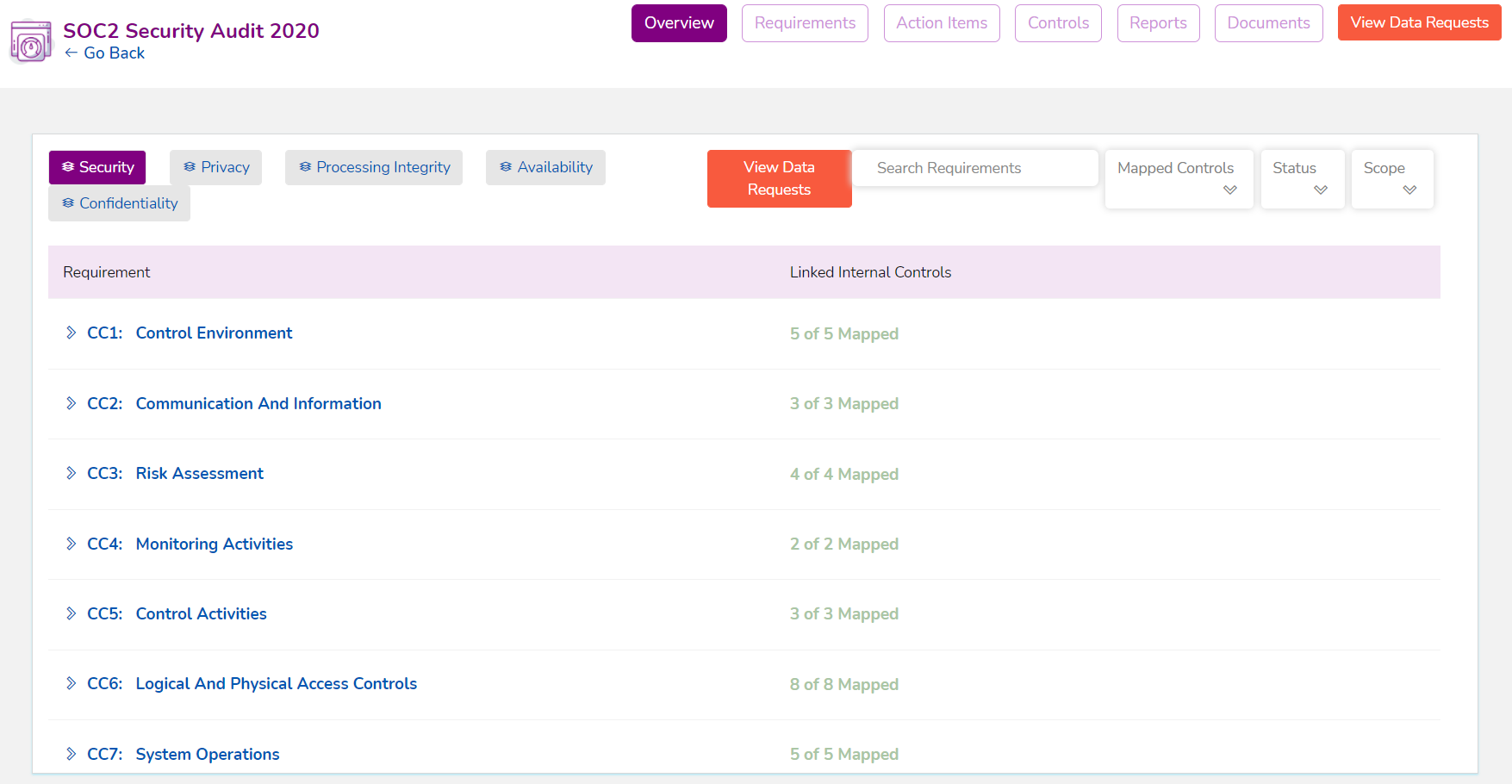Switch to the Controls tab

(x=1058, y=23)
